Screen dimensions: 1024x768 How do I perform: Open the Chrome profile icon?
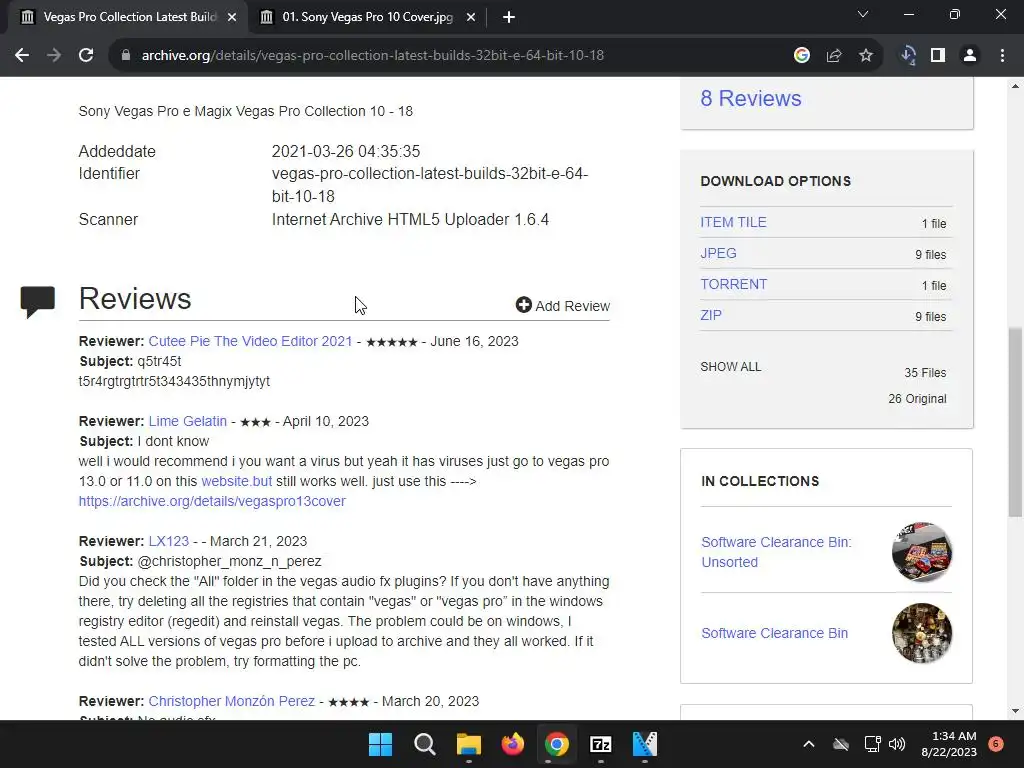pyautogui.click(x=970, y=56)
